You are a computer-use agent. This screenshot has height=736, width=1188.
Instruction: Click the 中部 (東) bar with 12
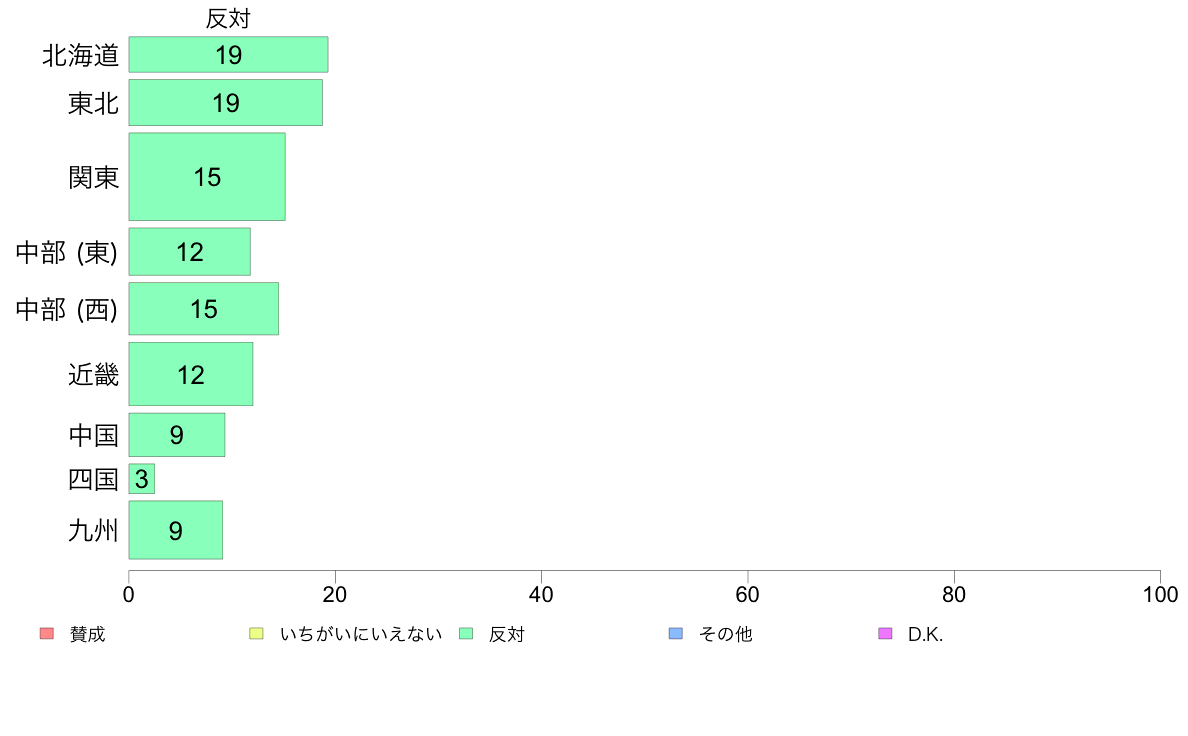coord(189,252)
